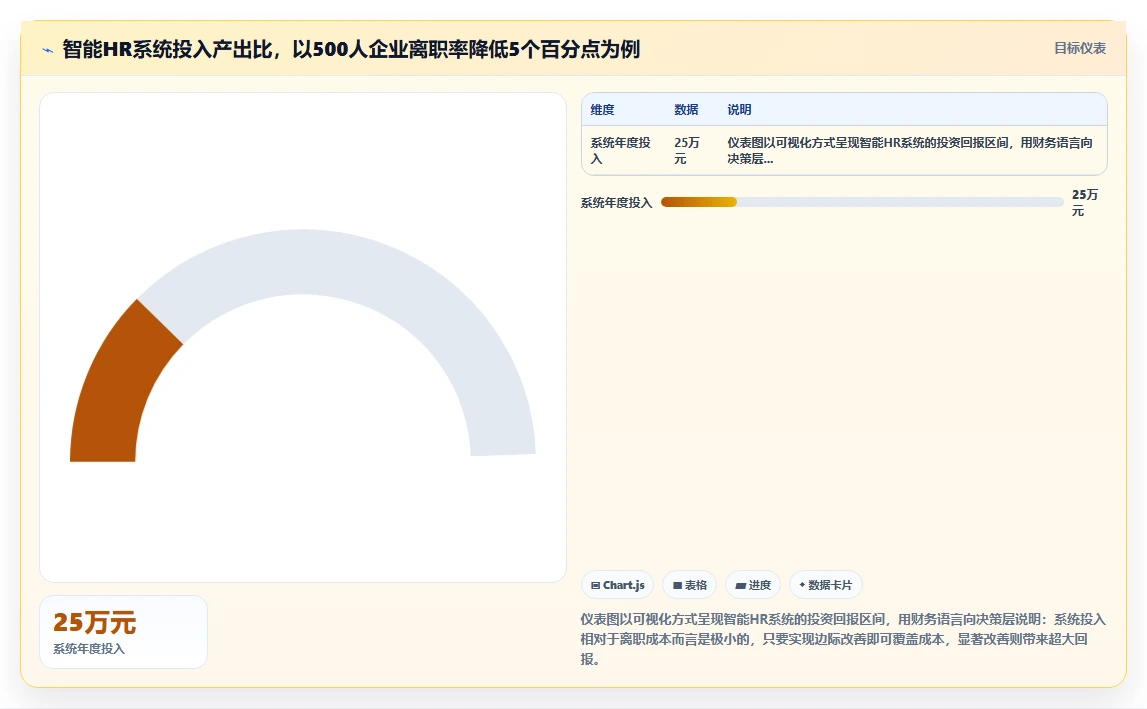Click the 数据 column header
Viewport: 1147px width, 709px height.
686,110
